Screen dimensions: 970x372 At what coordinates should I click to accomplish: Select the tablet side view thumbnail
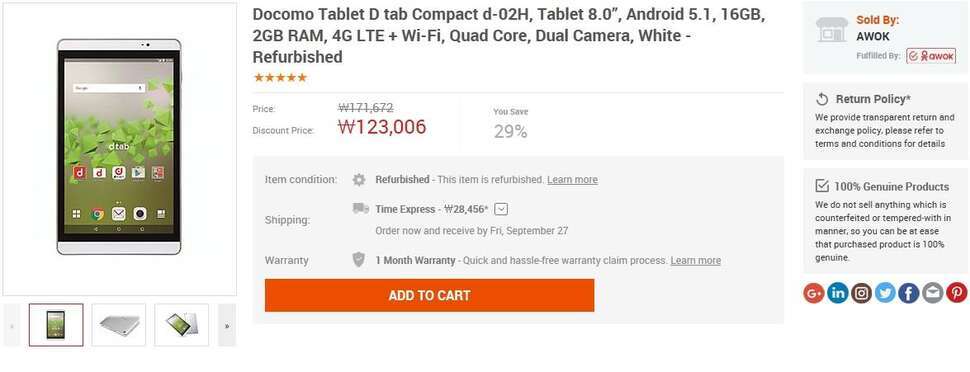tap(119, 325)
